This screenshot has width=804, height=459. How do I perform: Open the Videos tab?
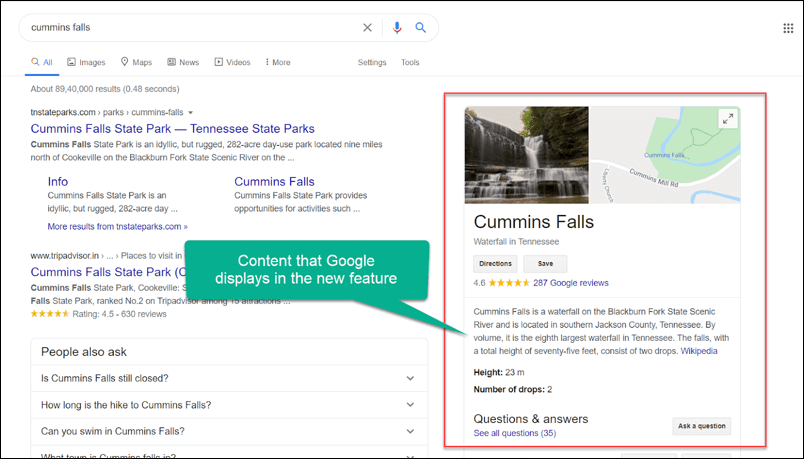click(232, 62)
